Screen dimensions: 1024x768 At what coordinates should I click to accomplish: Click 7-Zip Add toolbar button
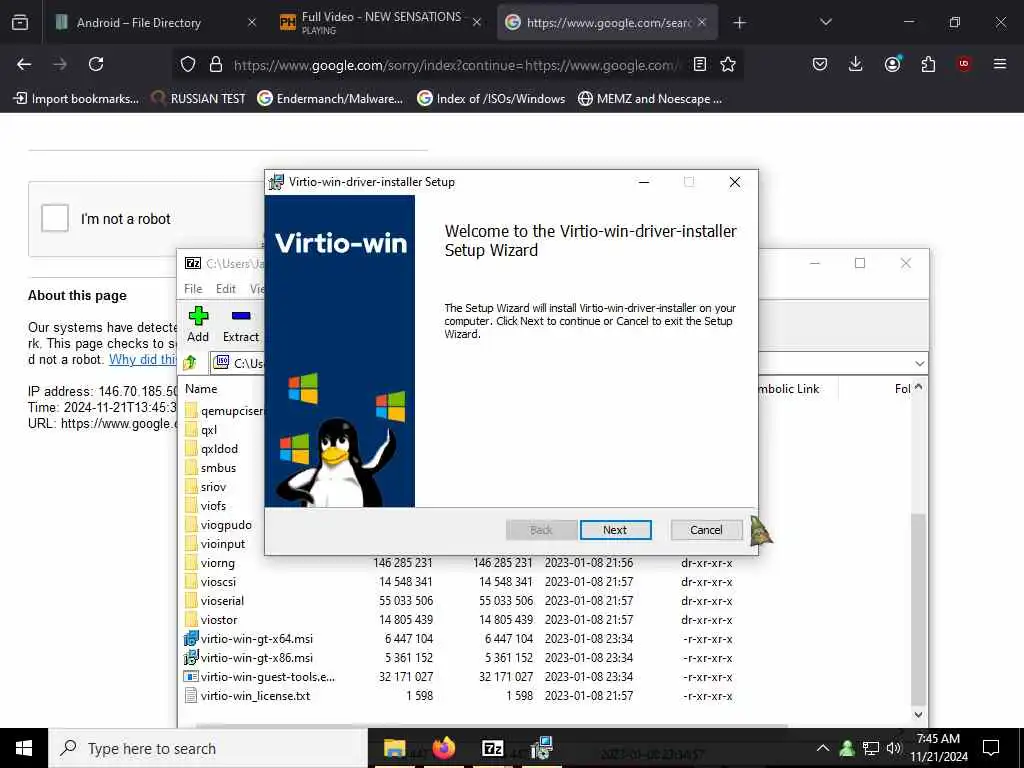click(x=198, y=325)
